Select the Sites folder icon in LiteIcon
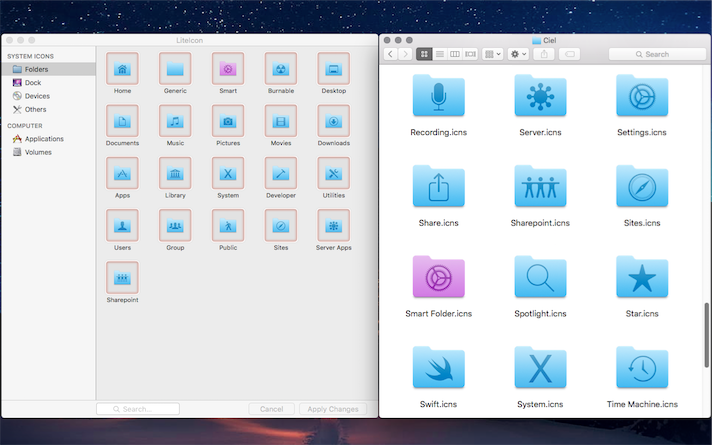The width and height of the screenshot is (712, 445). 281,225
